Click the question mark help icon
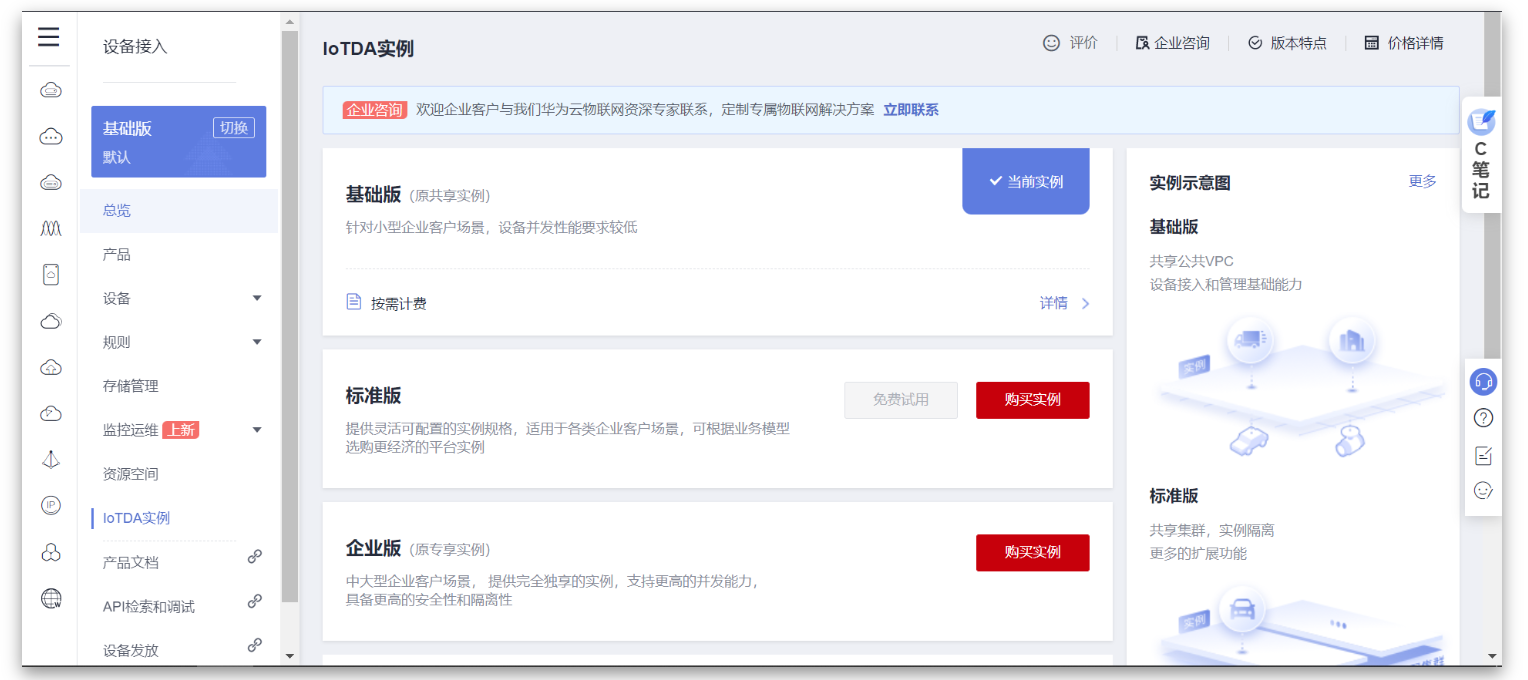The image size is (1528, 680). tap(1484, 418)
